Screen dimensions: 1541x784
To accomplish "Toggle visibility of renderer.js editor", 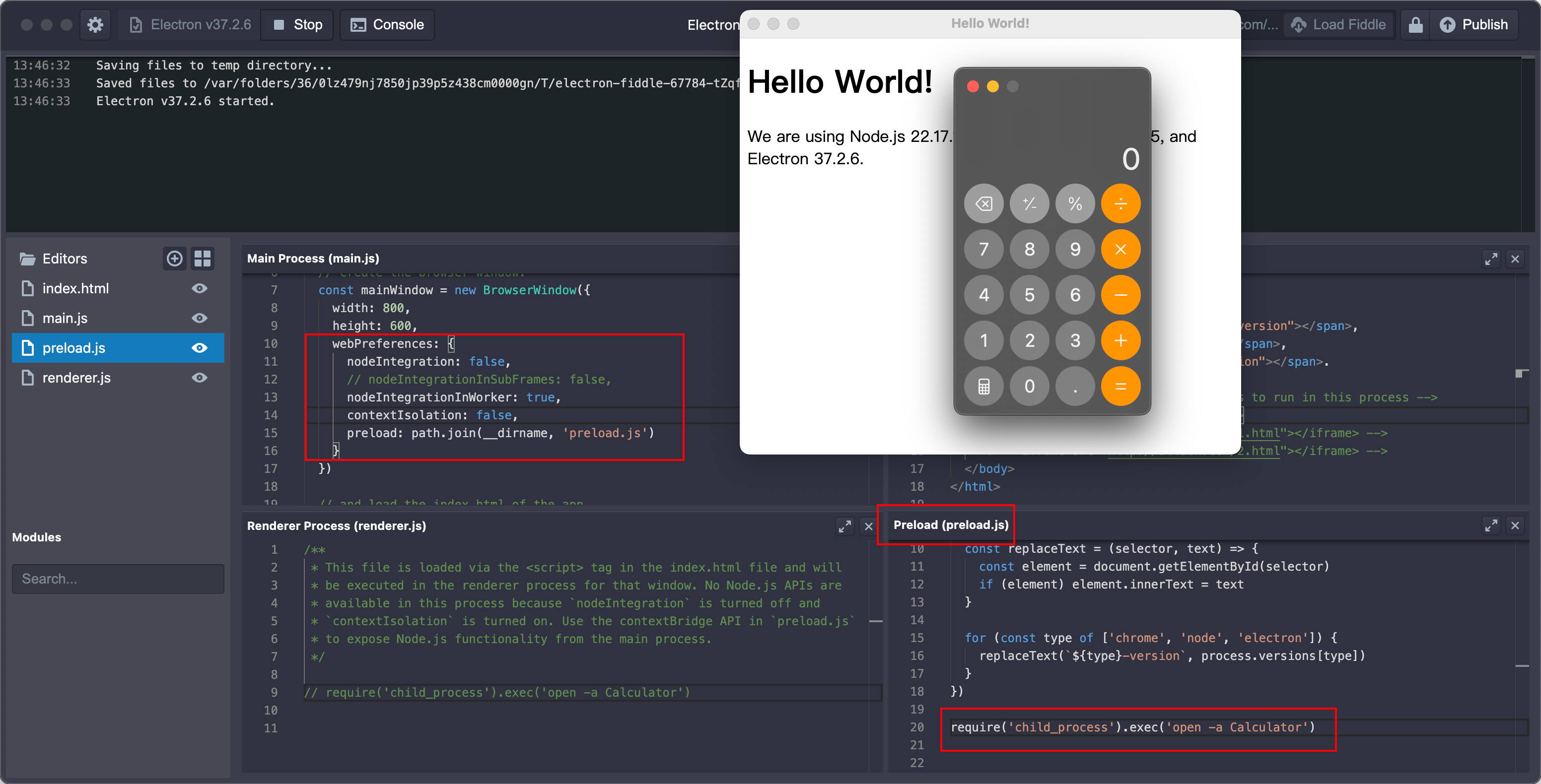I will [200, 378].
